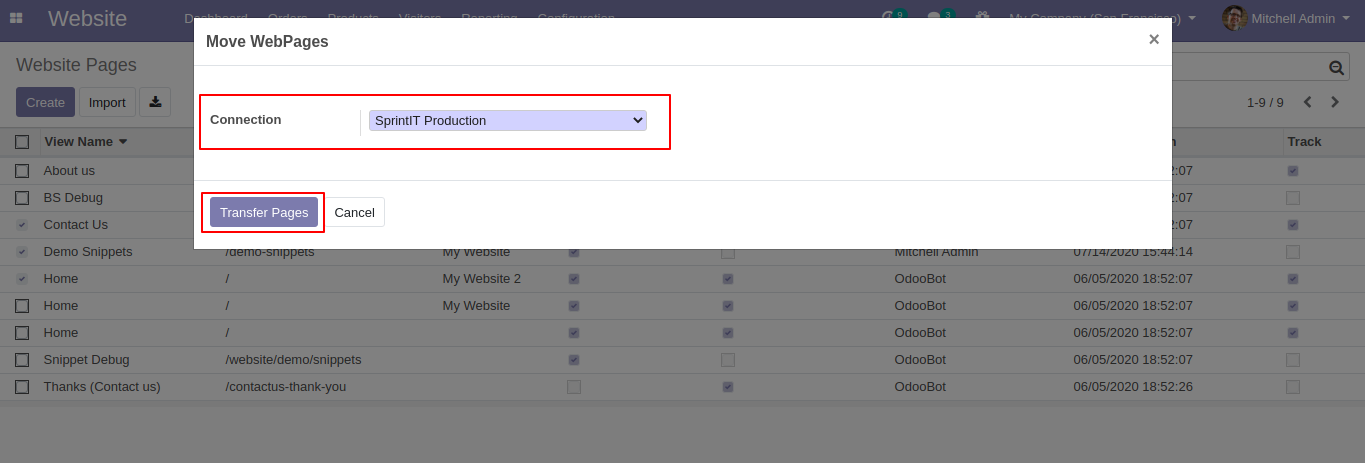Uncheck the Contact Us row checkbox

pyautogui.click(x=22, y=225)
